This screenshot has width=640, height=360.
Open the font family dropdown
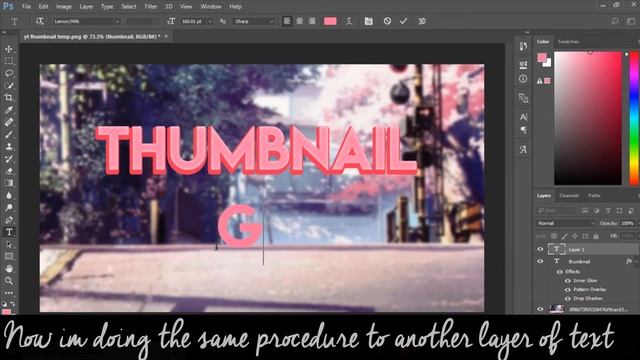pos(87,21)
